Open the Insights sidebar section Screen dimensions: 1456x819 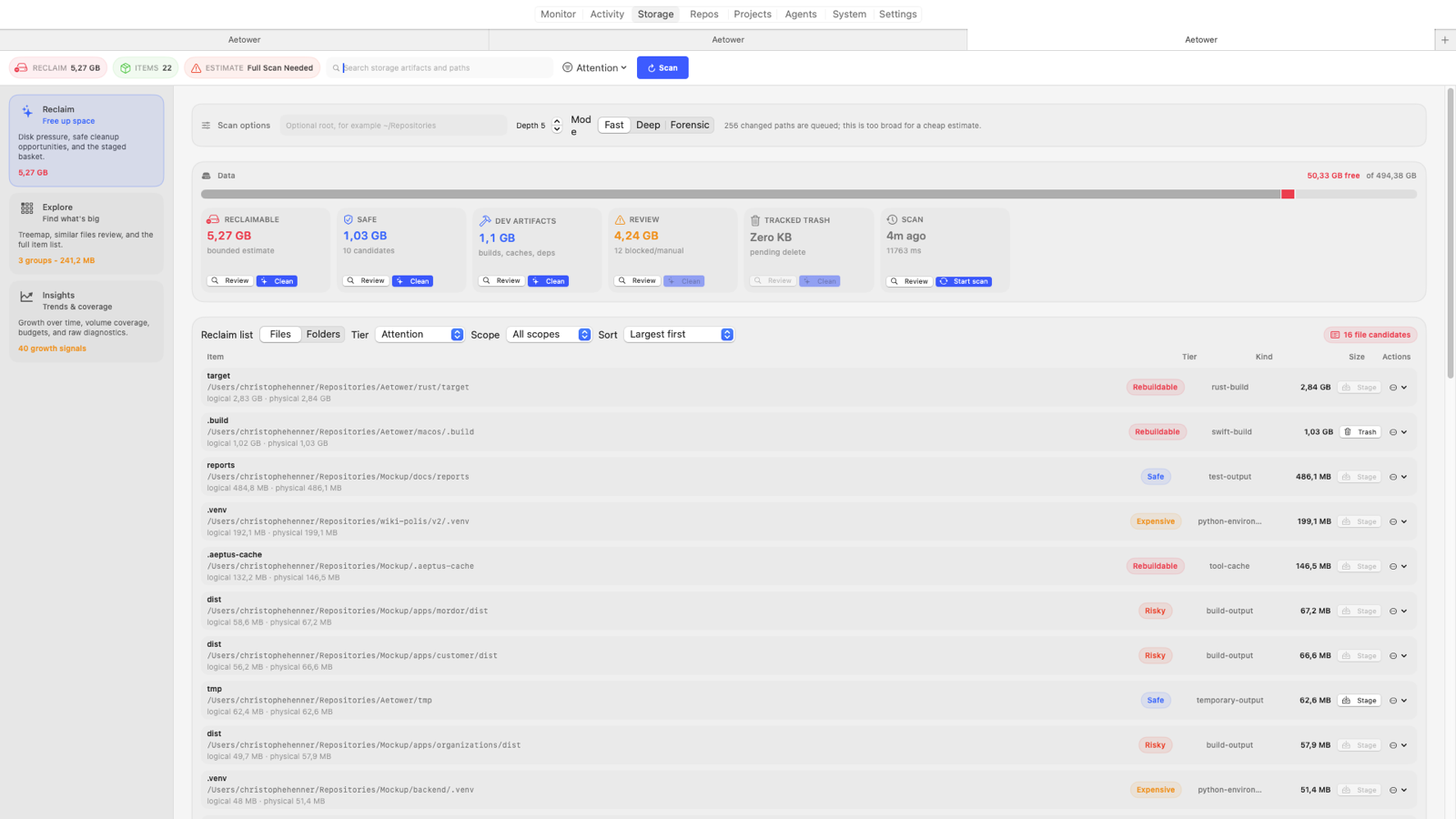86,321
